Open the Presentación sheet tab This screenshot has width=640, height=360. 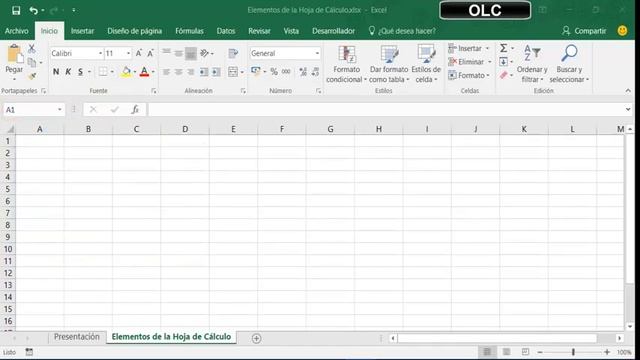[x=77, y=337]
